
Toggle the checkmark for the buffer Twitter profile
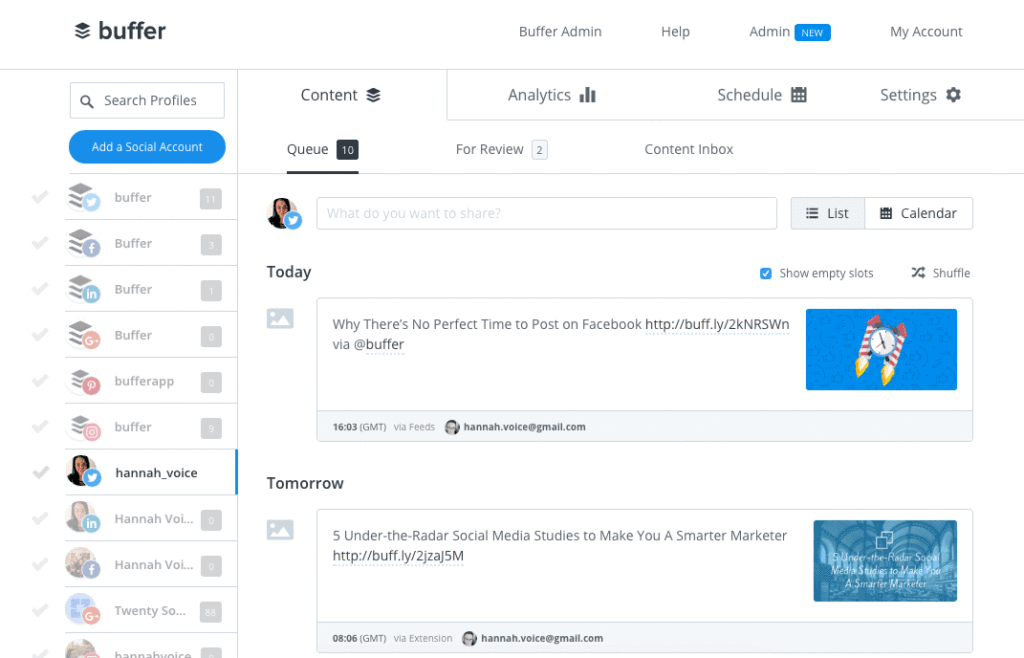pos(40,196)
